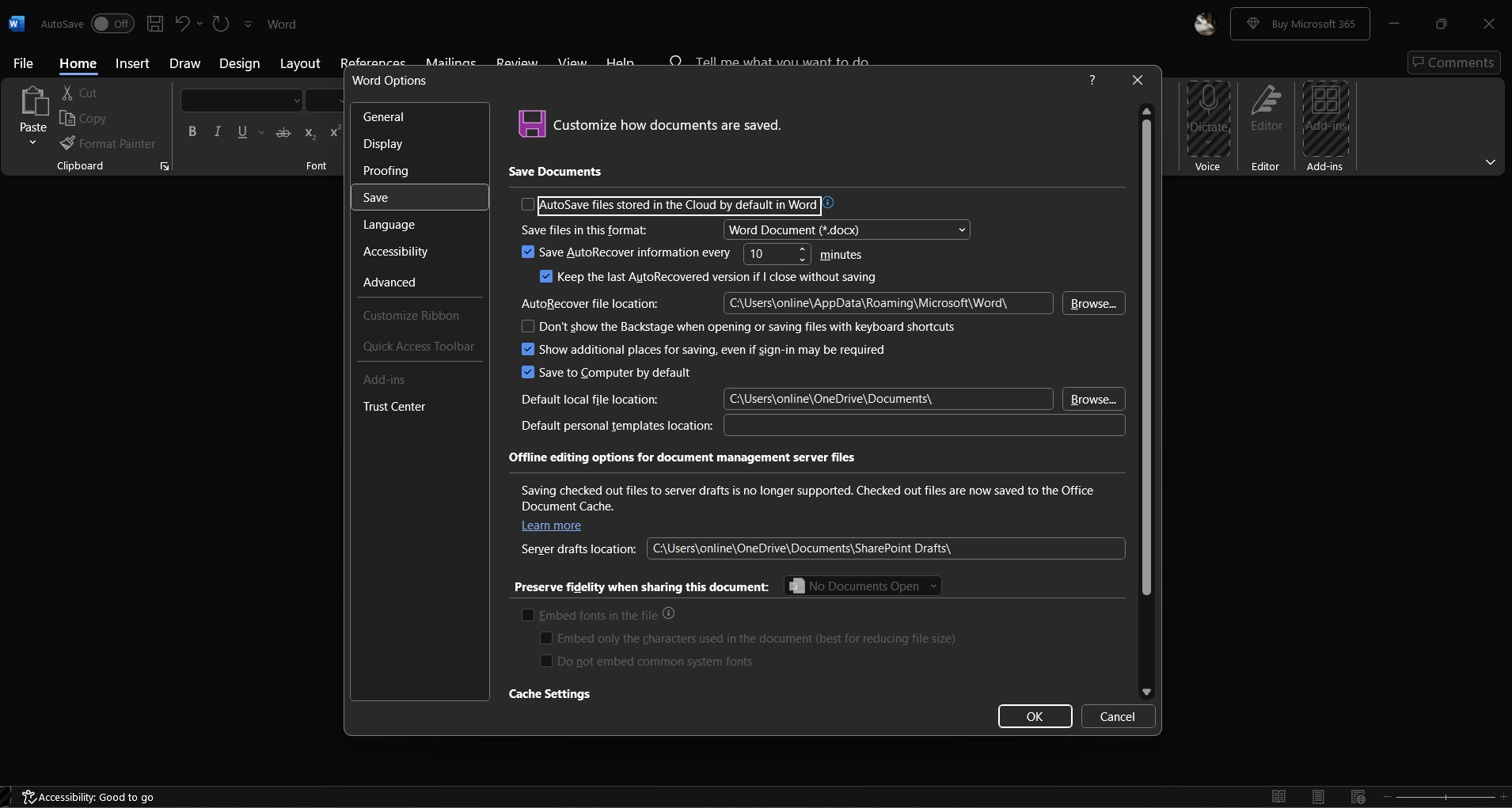Toggle the AutoSave switch in title bar
This screenshot has width=1512, height=808.
(x=112, y=24)
